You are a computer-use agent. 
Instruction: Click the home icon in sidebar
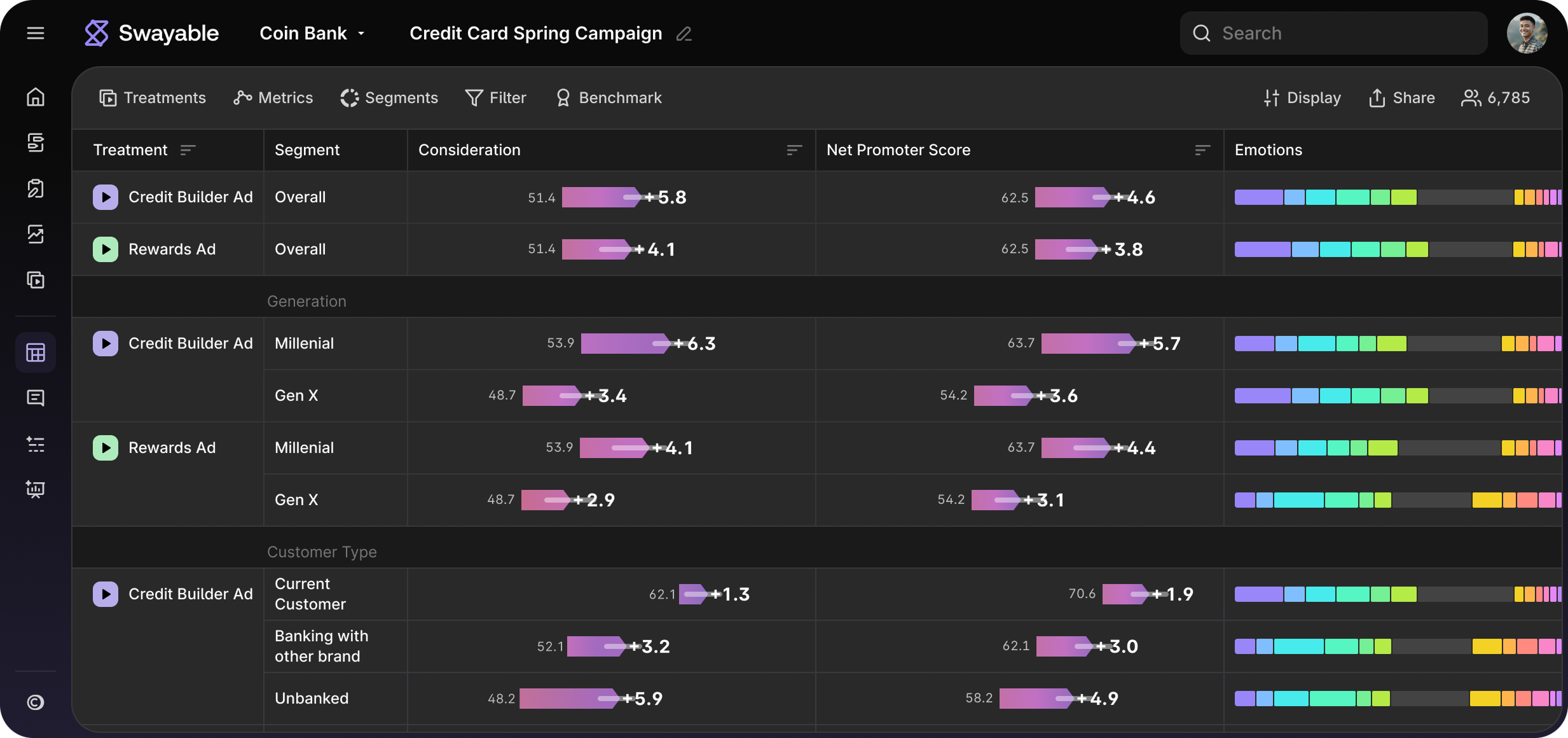(36, 97)
